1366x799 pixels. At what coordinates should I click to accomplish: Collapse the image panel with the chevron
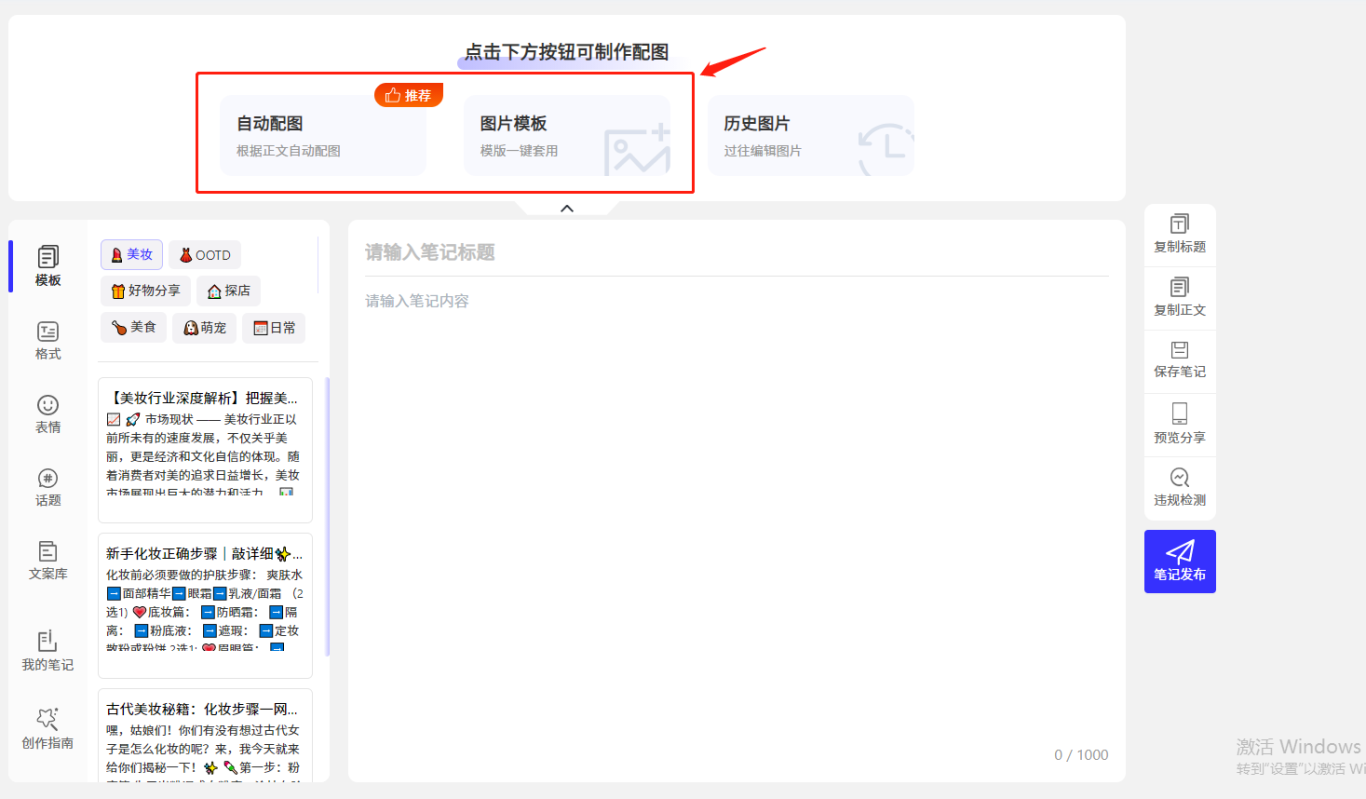coord(567,208)
